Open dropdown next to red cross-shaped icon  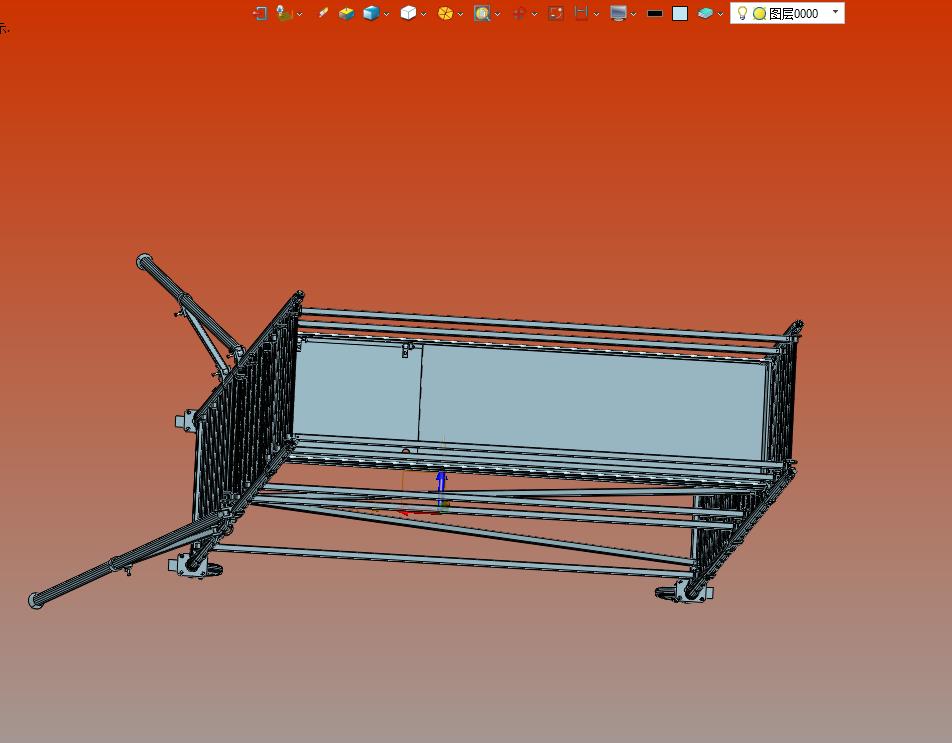534,14
